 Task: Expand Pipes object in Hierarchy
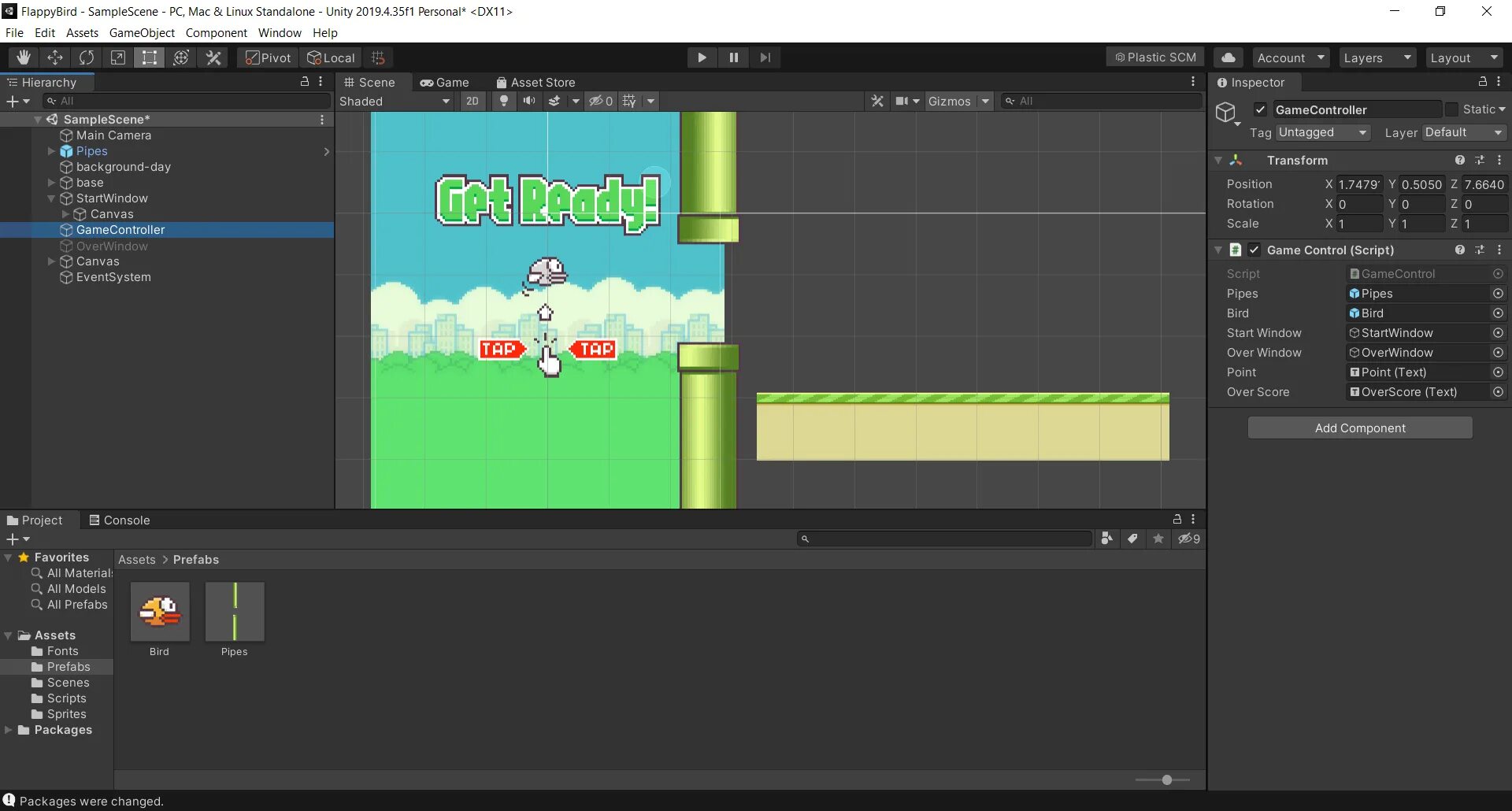tap(51, 151)
